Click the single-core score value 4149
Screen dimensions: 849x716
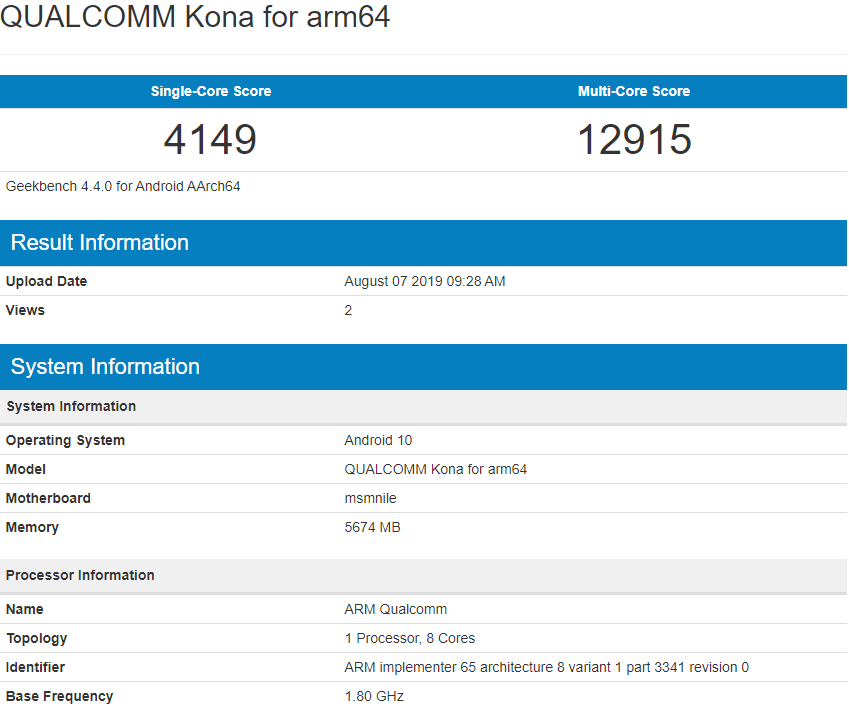210,139
